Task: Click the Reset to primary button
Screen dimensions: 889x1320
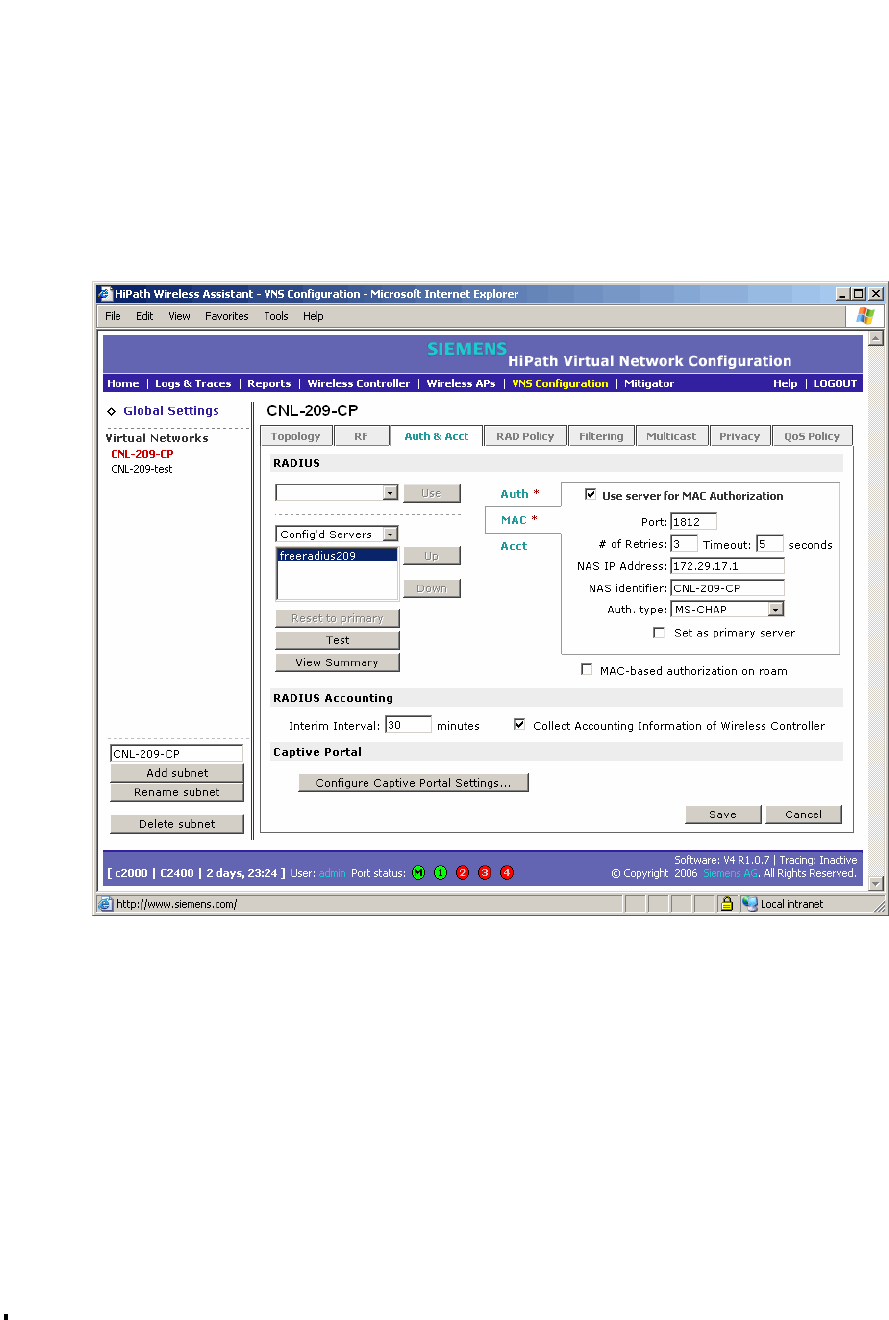Action: tap(337, 618)
